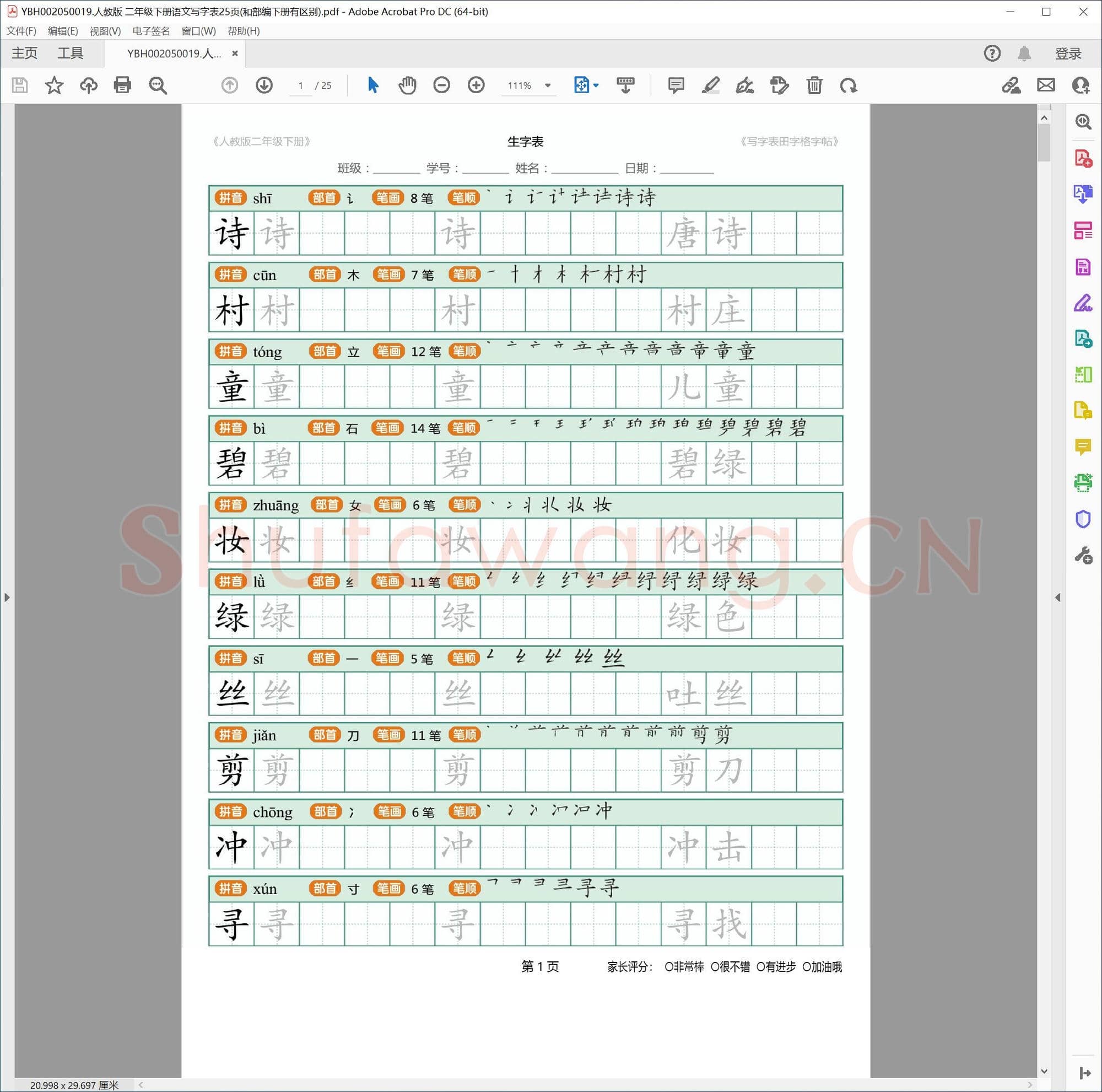1102x1092 pixels.
Task: Open the zoom percentage dropdown
Action: point(547,85)
